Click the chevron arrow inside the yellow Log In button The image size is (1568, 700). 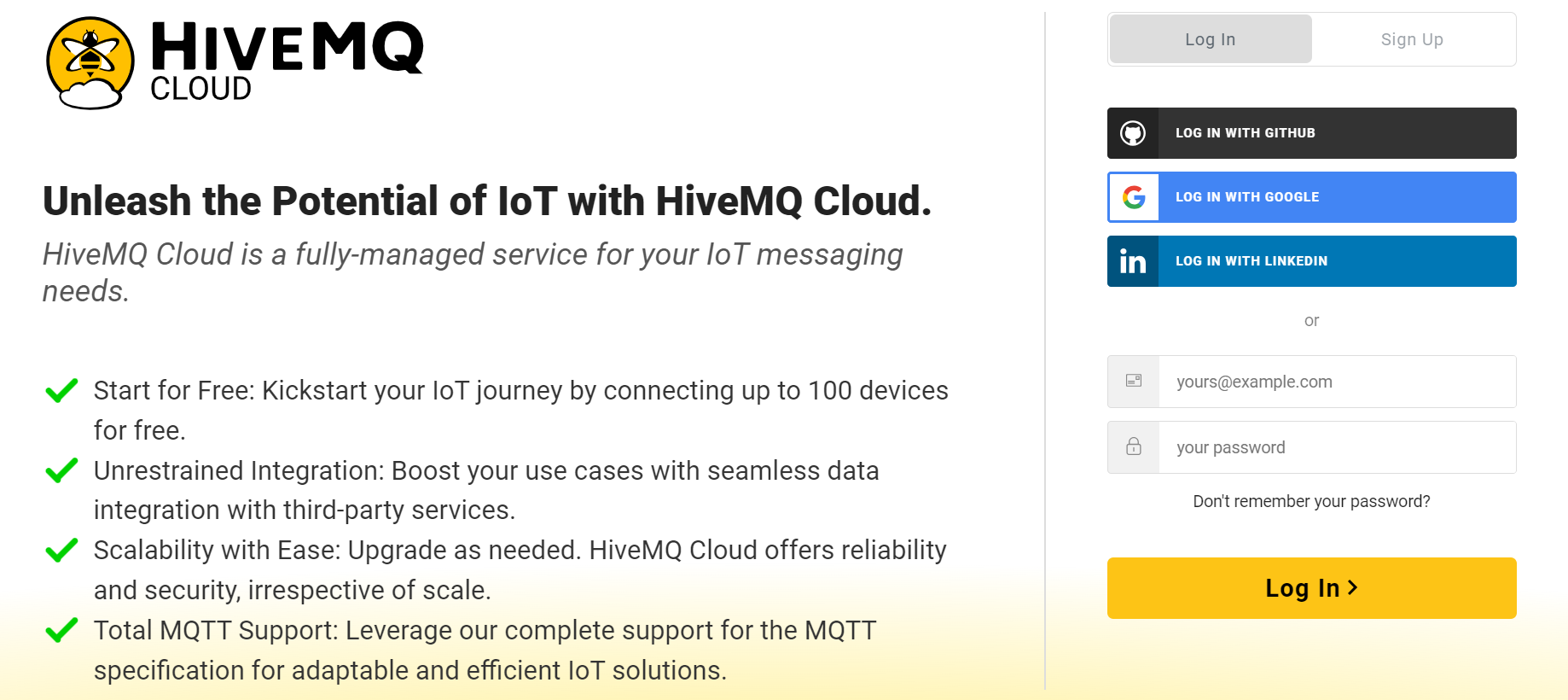click(1353, 587)
